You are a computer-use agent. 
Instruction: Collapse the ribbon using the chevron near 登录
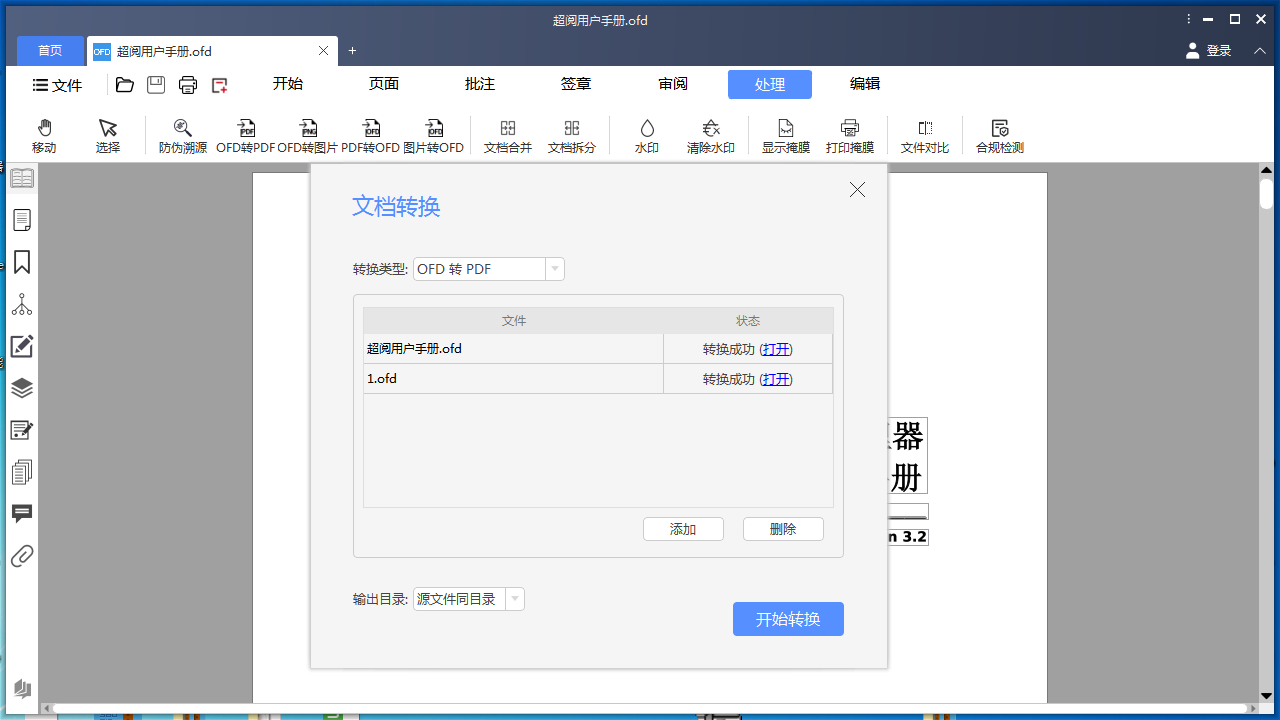point(1259,50)
